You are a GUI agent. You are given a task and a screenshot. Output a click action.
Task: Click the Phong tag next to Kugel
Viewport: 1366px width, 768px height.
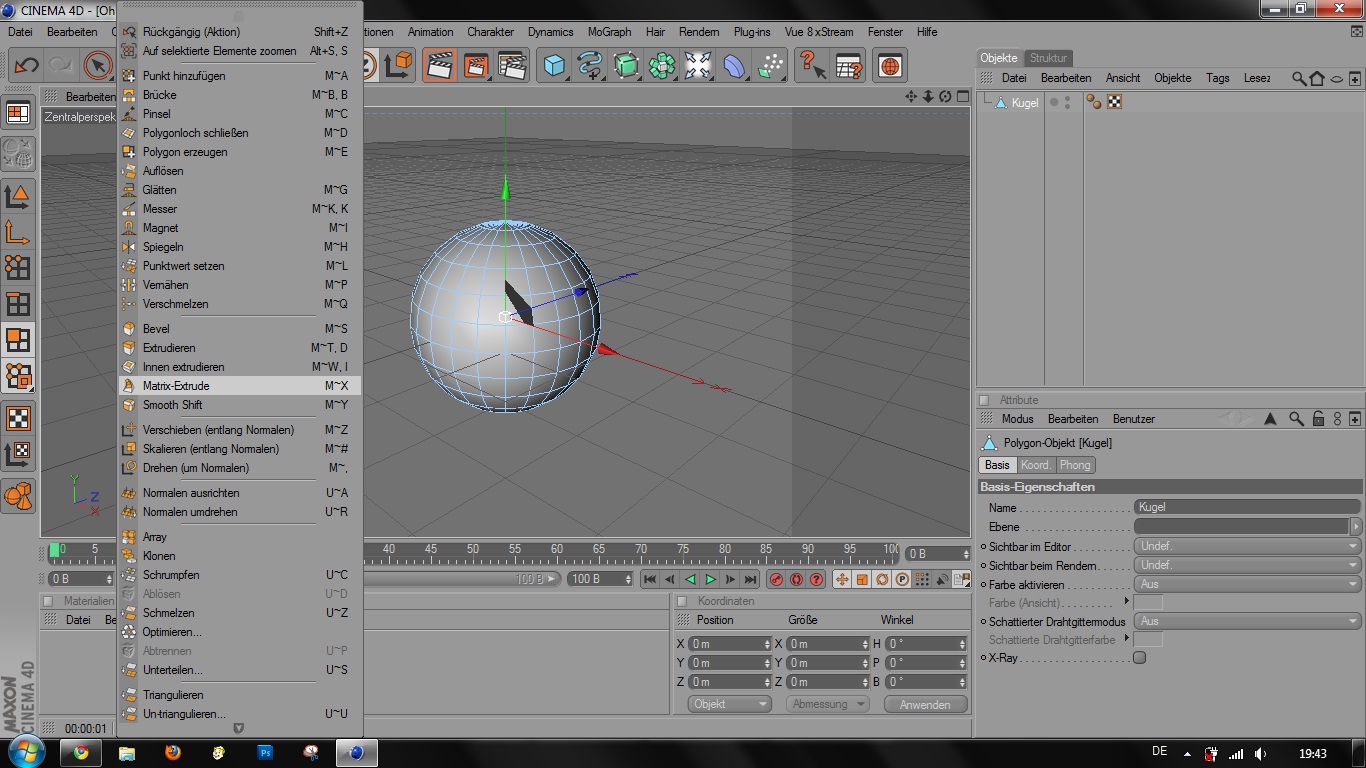[1094, 102]
